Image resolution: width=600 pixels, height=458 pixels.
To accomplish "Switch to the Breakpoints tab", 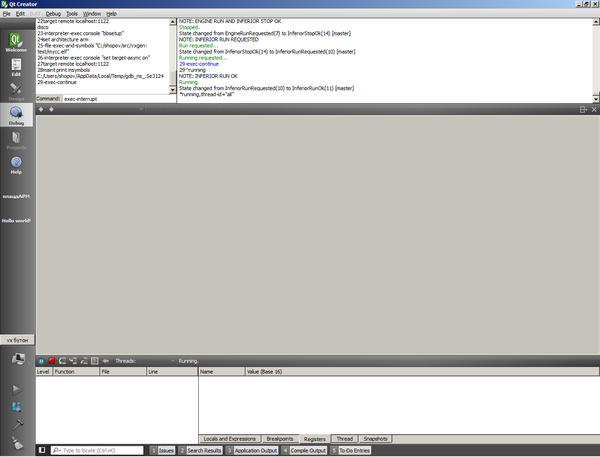I will coord(280,439).
